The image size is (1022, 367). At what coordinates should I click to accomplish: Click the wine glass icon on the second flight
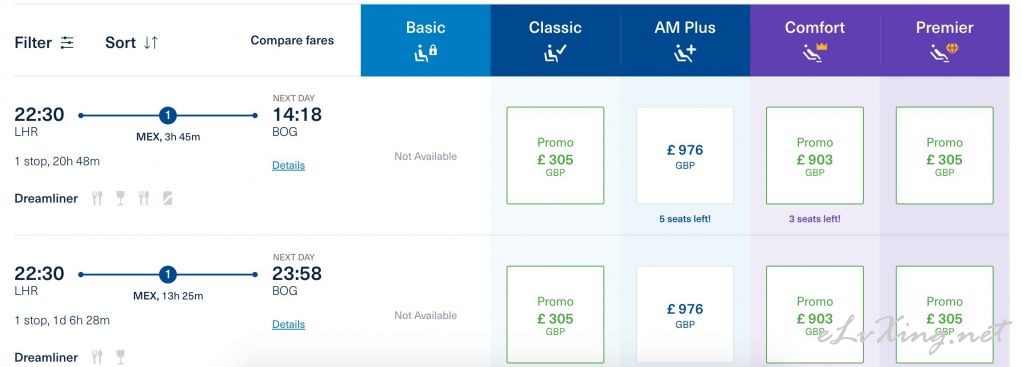point(120,357)
